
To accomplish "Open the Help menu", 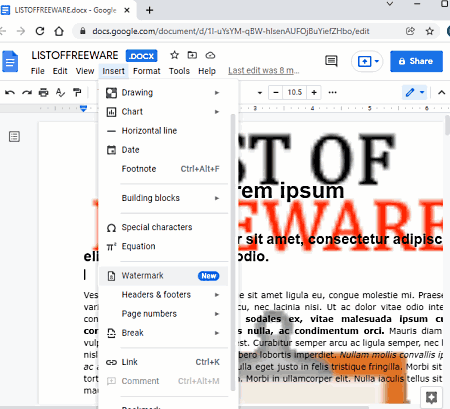I will (x=207, y=71).
